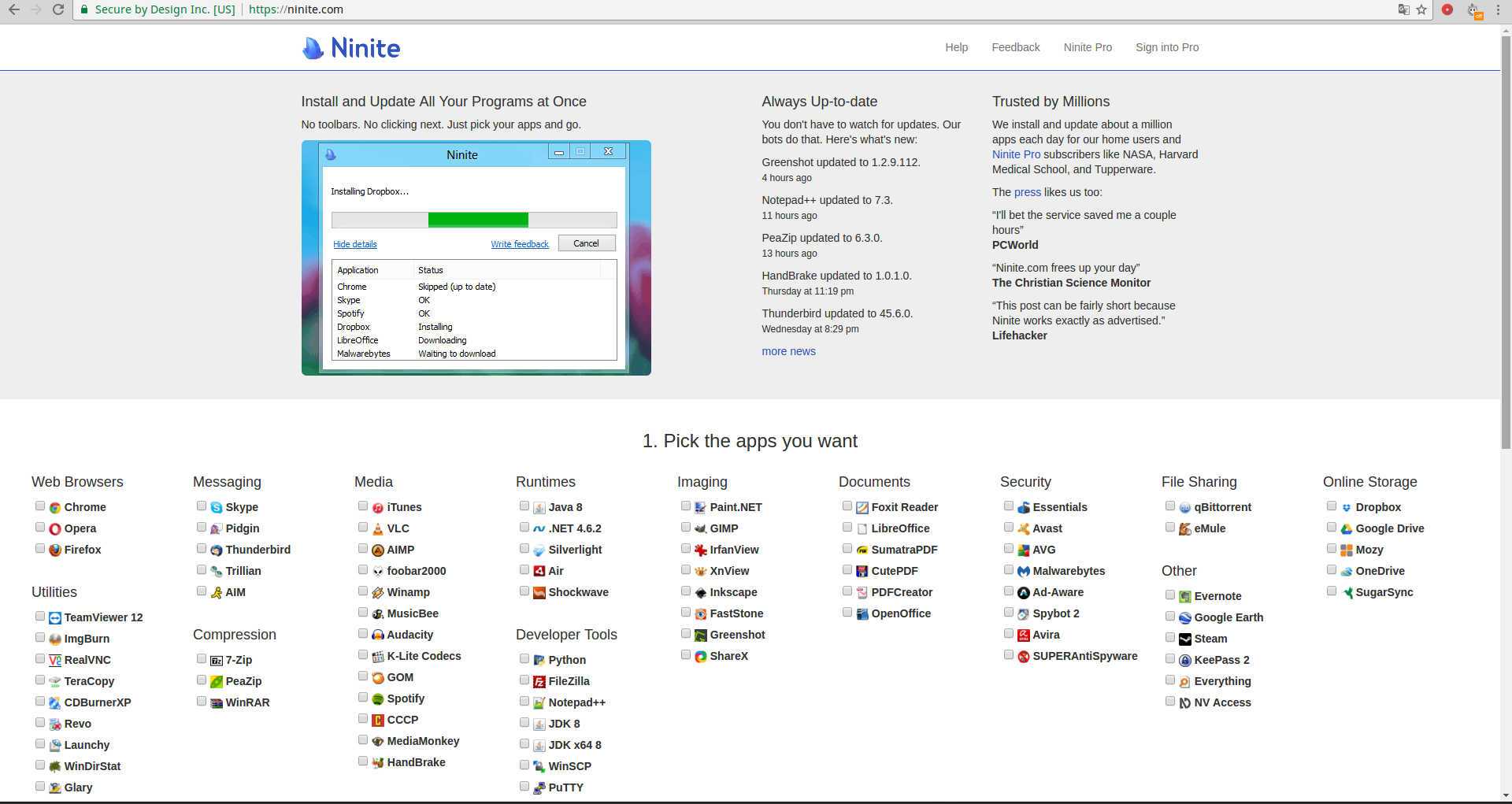Check the Pidgin checkbox
The height and width of the screenshot is (804, 1512).
point(202,528)
